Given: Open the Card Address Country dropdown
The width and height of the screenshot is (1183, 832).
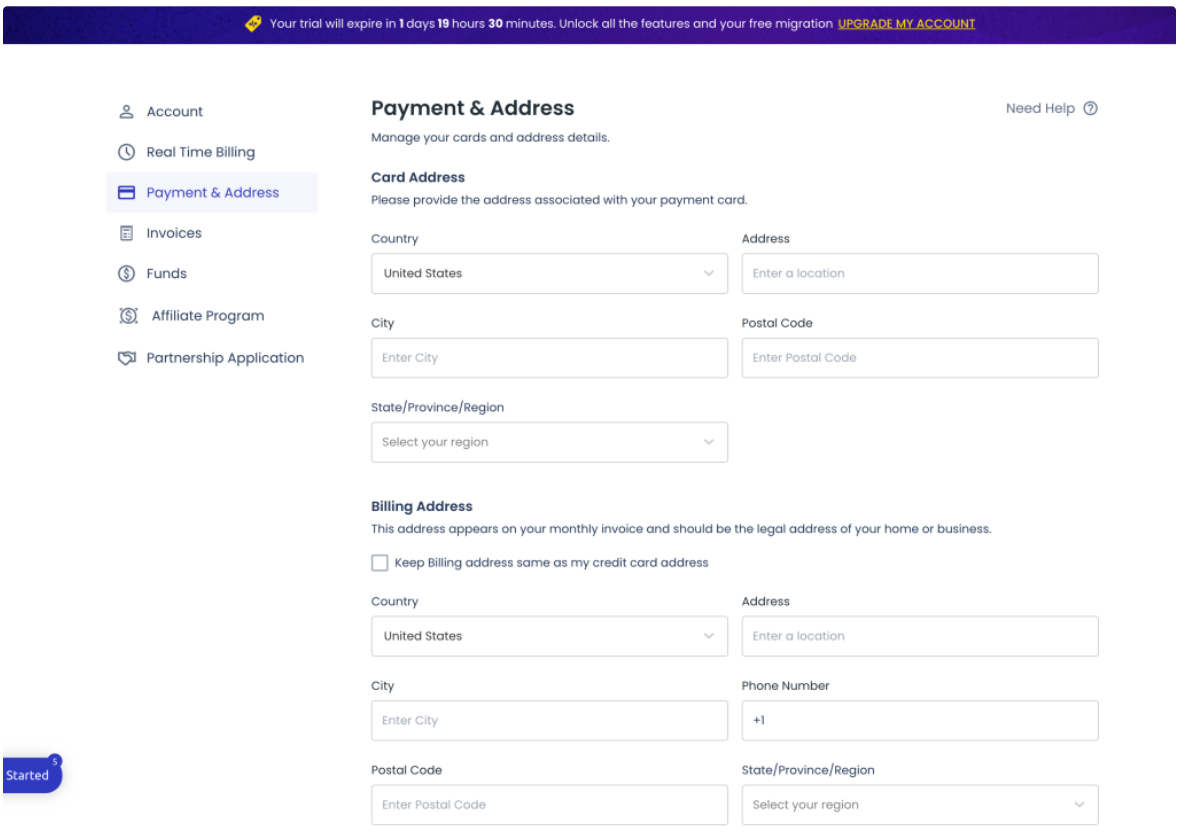Looking at the screenshot, I should [x=549, y=273].
